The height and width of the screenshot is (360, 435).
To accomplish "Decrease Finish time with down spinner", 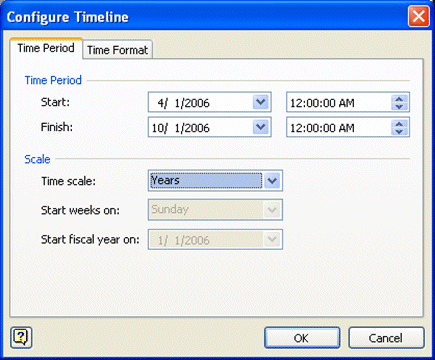I will (399, 131).
